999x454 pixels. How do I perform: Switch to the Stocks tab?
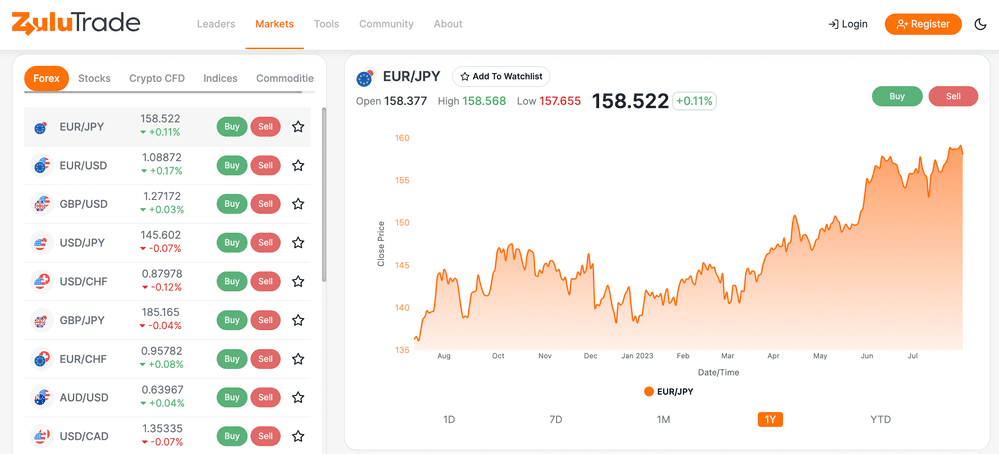click(x=94, y=78)
